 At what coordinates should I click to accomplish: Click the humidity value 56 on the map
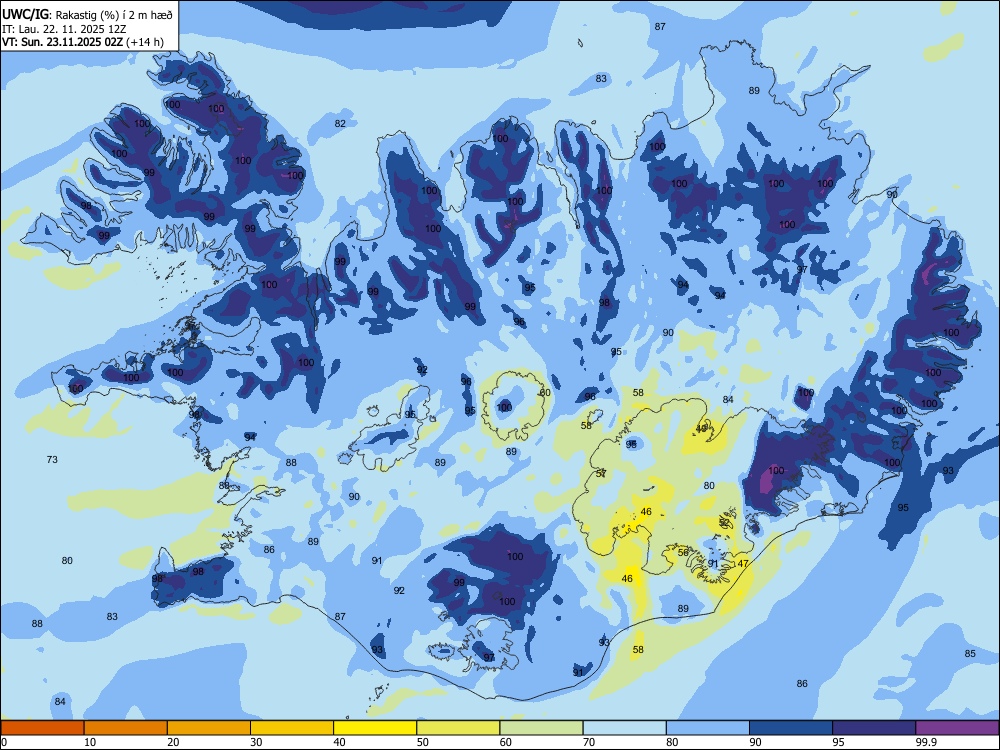[683, 552]
